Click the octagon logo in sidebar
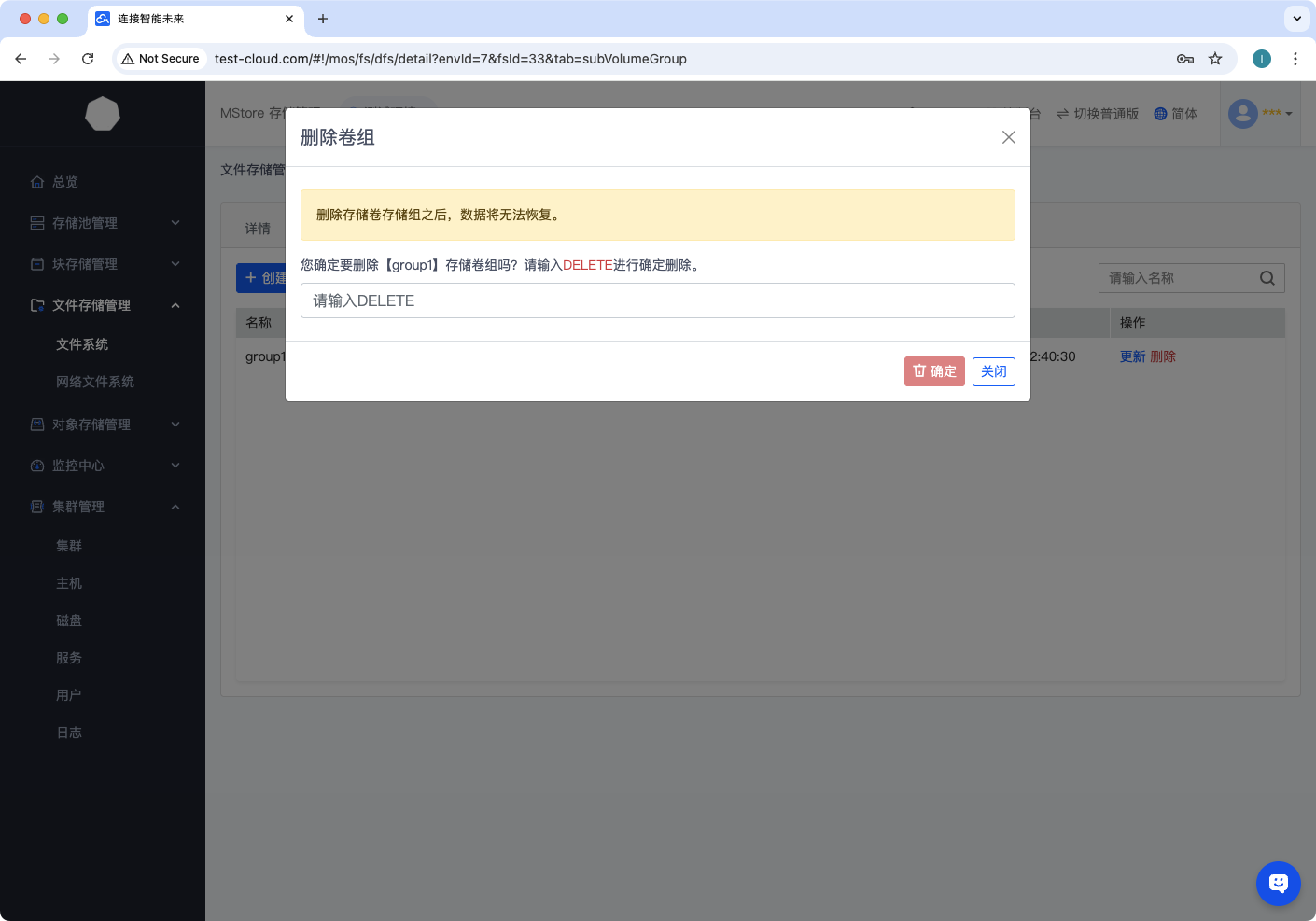 (x=103, y=114)
